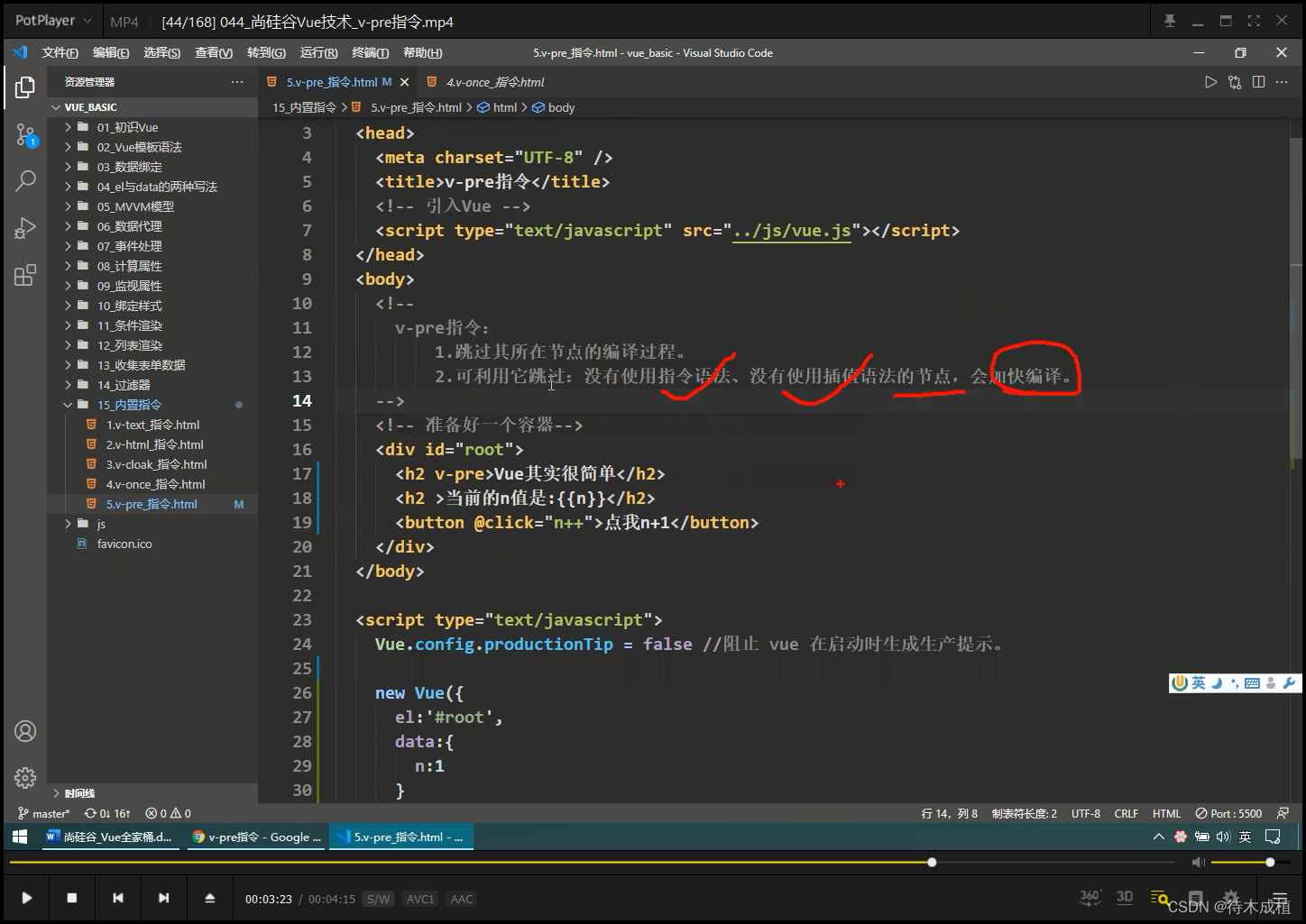Viewport: 1306px width, 924px height.
Task: Open the Search view in activity bar
Action: 25,181
